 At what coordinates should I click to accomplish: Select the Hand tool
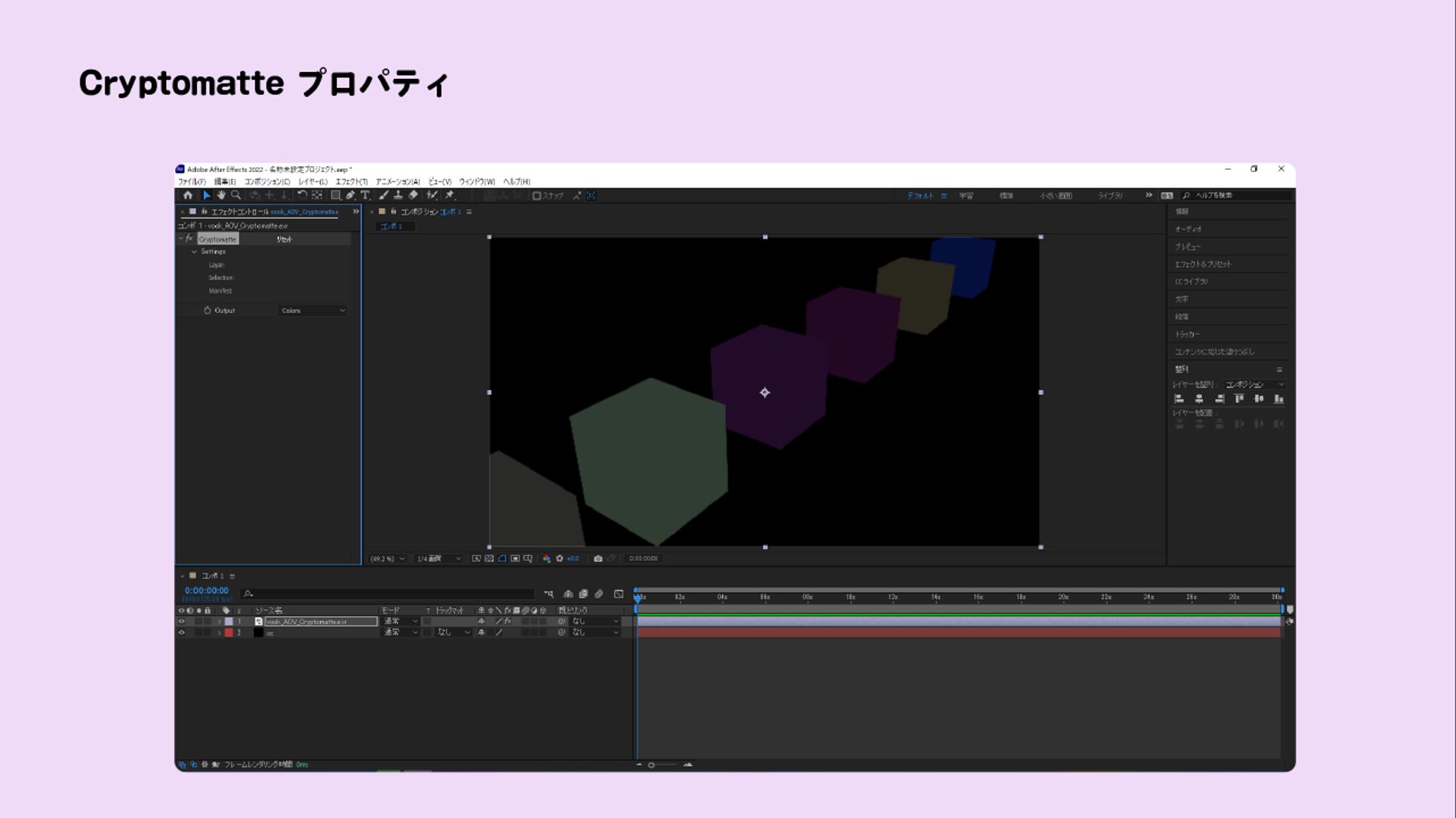click(221, 196)
